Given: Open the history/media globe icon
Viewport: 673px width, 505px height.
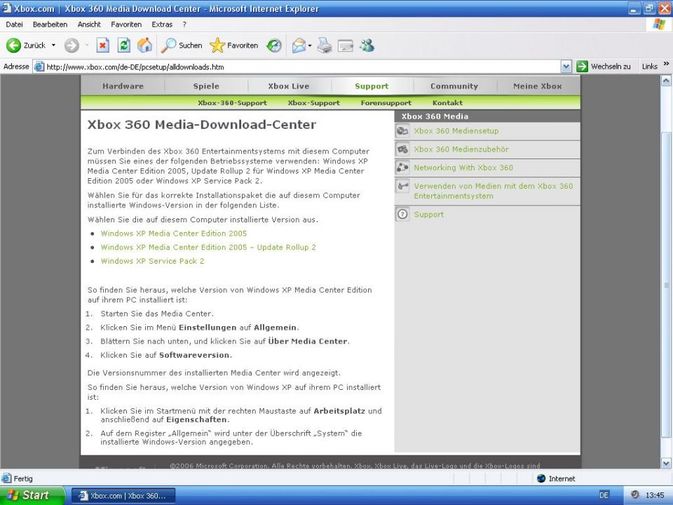Looking at the screenshot, I should click(x=274, y=45).
